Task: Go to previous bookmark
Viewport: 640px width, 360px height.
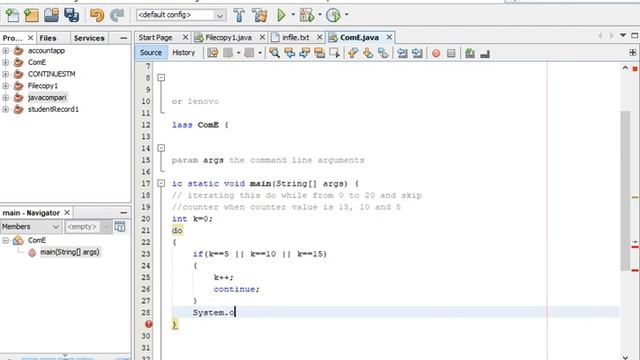Action: (x=353, y=53)
